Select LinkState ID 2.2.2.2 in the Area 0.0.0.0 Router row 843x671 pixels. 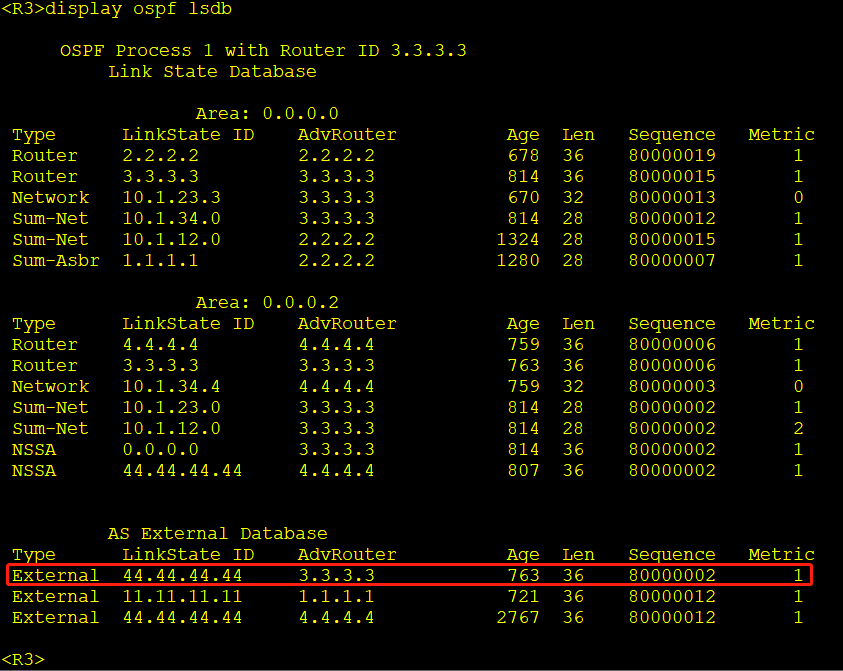(x=161, y=155)
